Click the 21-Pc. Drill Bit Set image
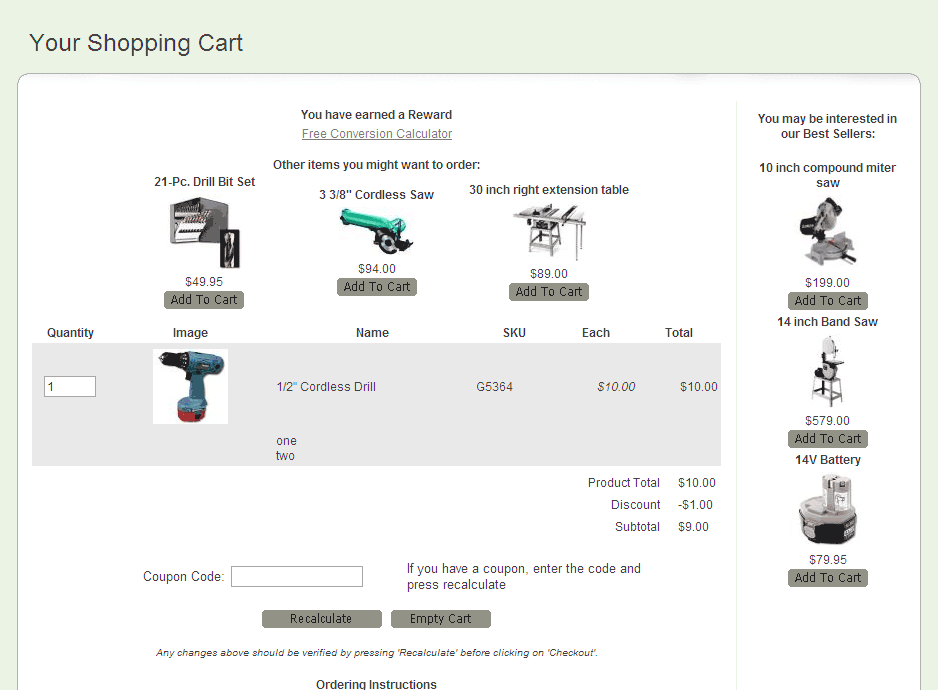This screenshot has width=938, height=690. [204, 232]
